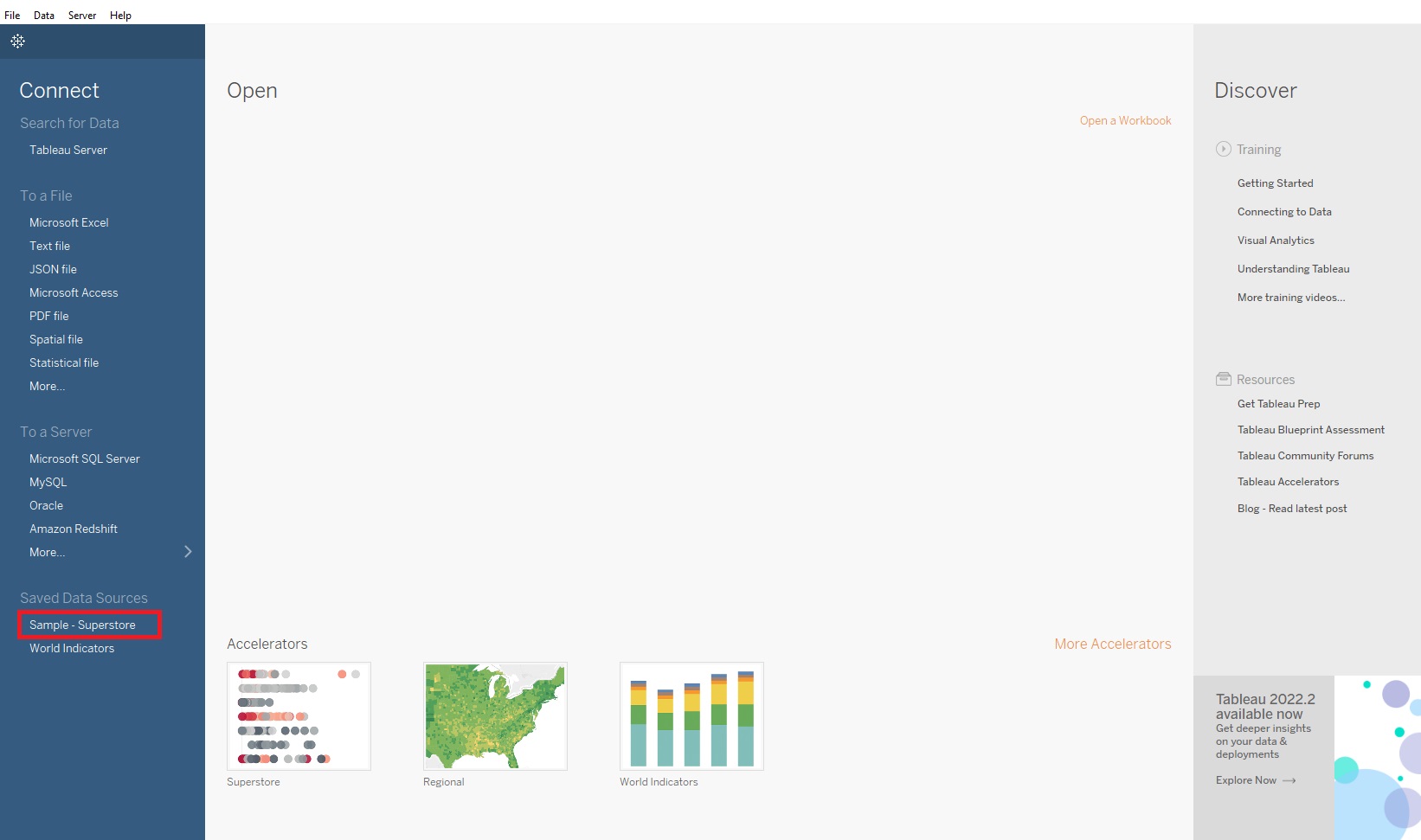
Task: Connect to Tableau Server
Action: pyautogui.click(x=68, y=150)
